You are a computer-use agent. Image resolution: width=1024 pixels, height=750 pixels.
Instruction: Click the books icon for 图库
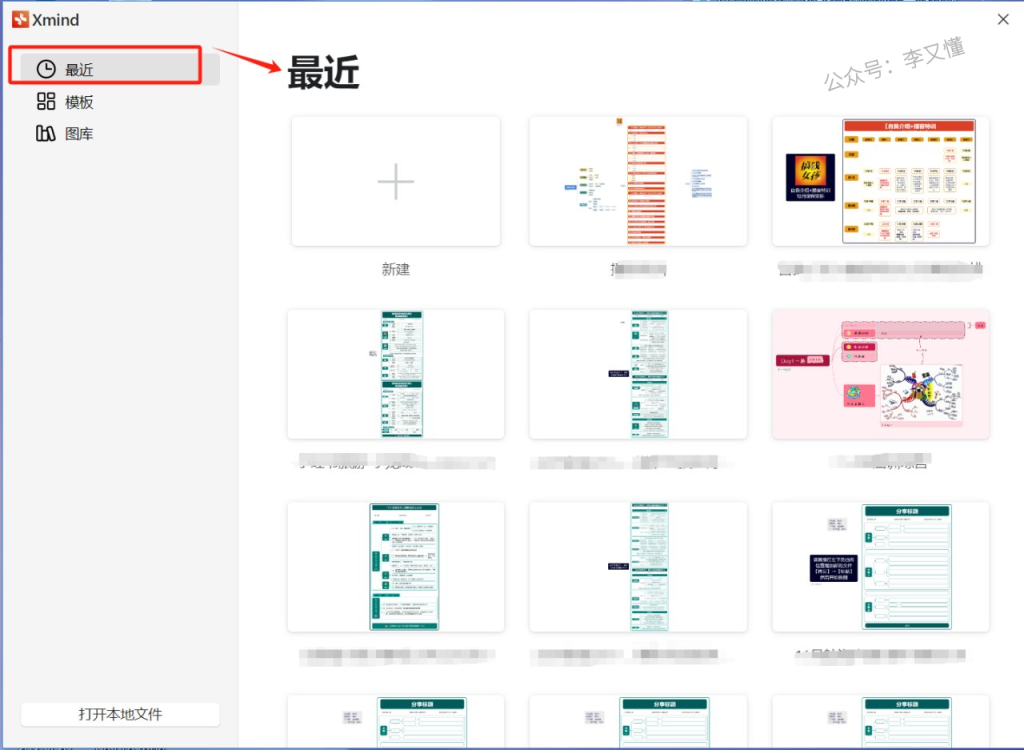46,134
